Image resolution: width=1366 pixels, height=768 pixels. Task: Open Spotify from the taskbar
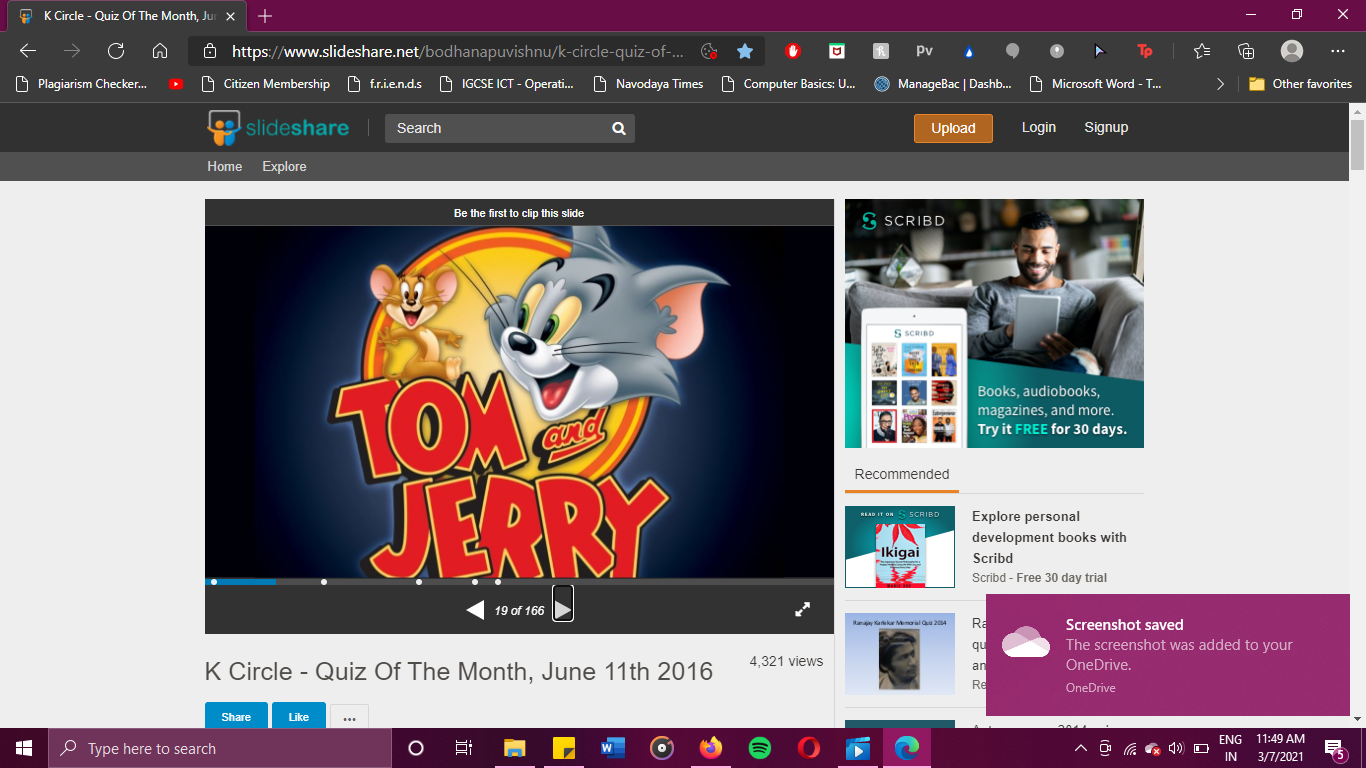760,748
